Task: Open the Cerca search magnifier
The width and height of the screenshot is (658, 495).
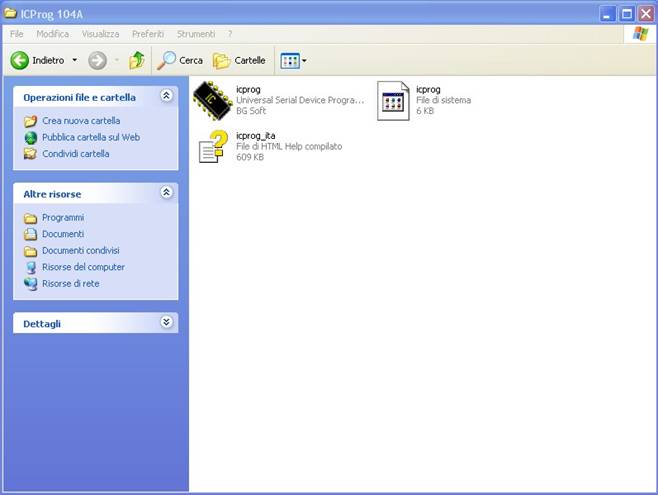Action: point(166,60)
